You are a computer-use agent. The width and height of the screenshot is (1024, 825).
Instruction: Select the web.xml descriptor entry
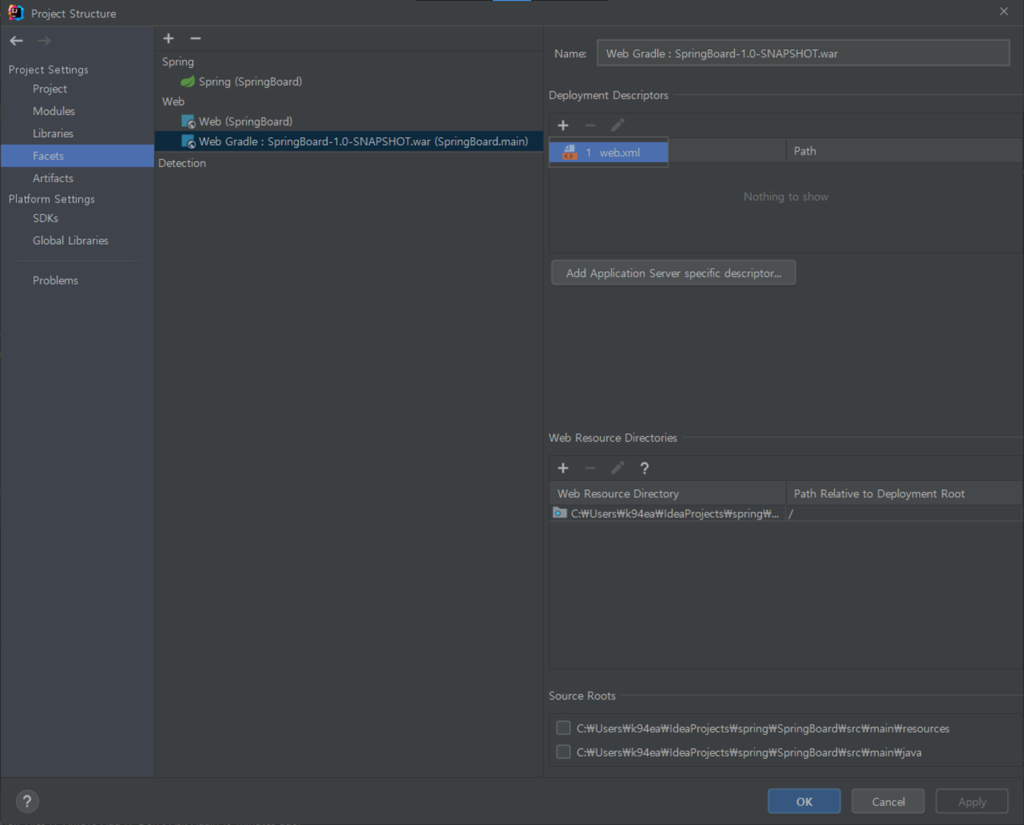click(x=609, y=153)
